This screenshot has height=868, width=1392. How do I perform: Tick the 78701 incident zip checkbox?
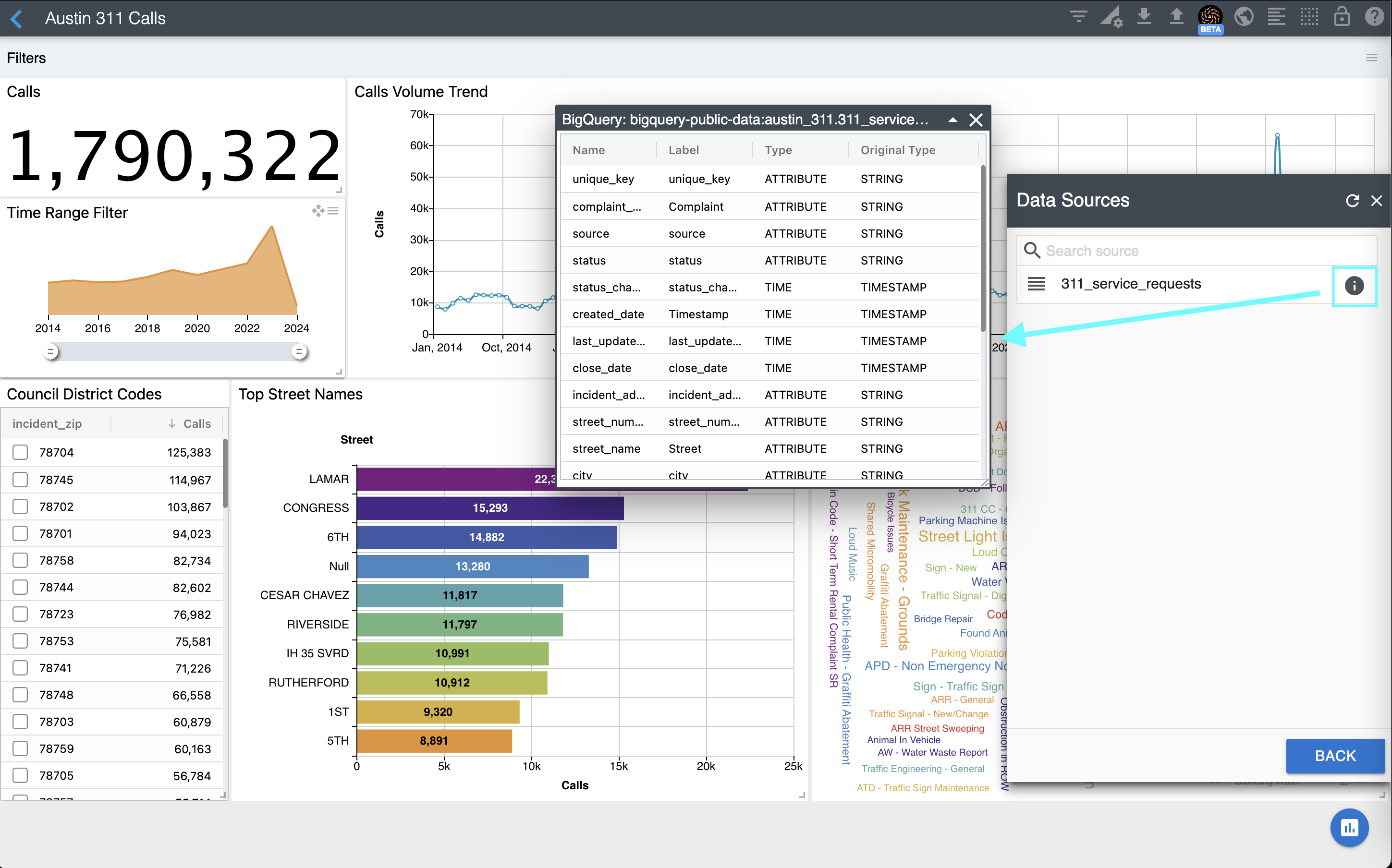[21, 533]
